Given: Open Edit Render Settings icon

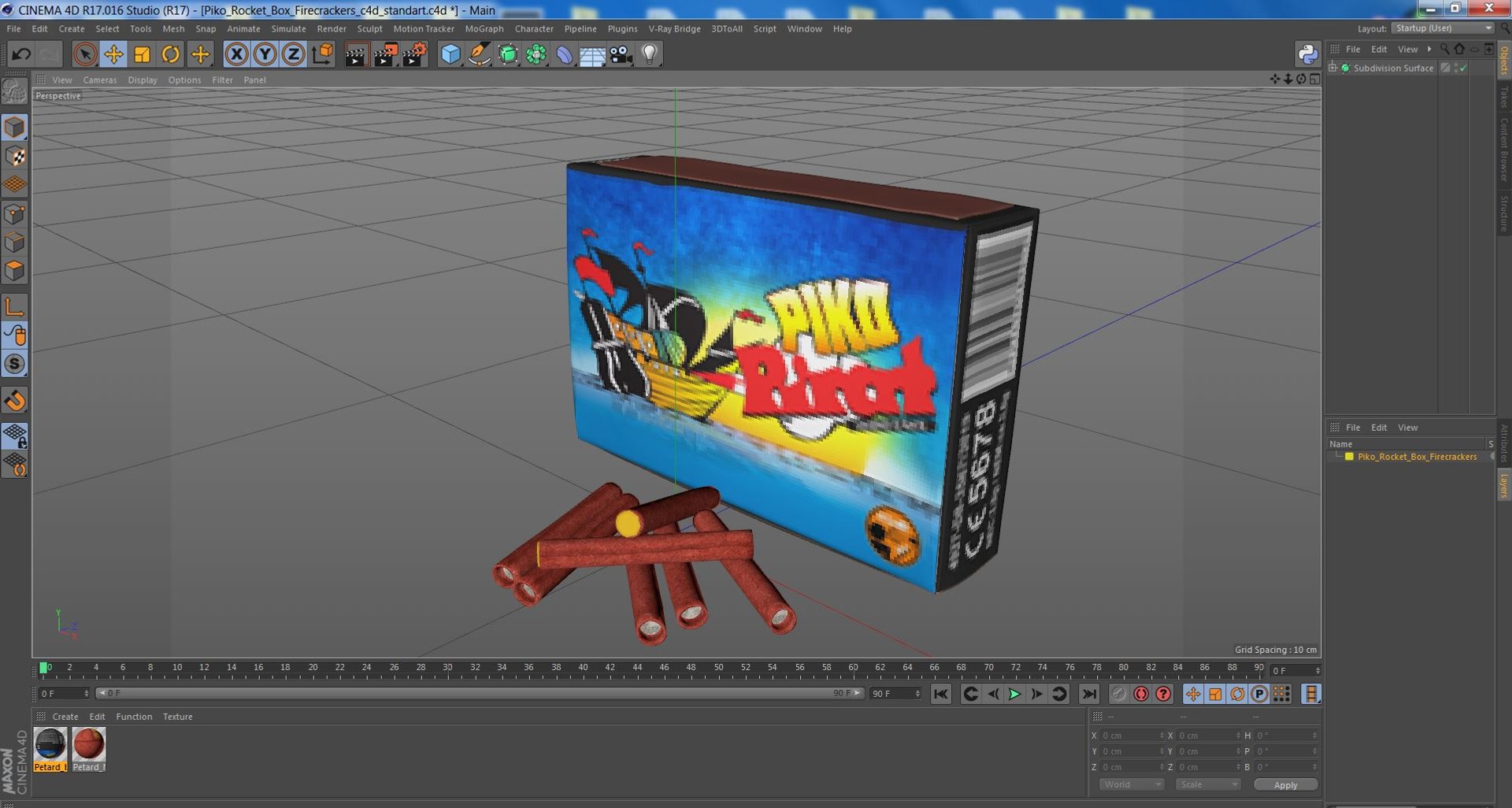Looking at the screenshot, I should (x=414, y=54).
